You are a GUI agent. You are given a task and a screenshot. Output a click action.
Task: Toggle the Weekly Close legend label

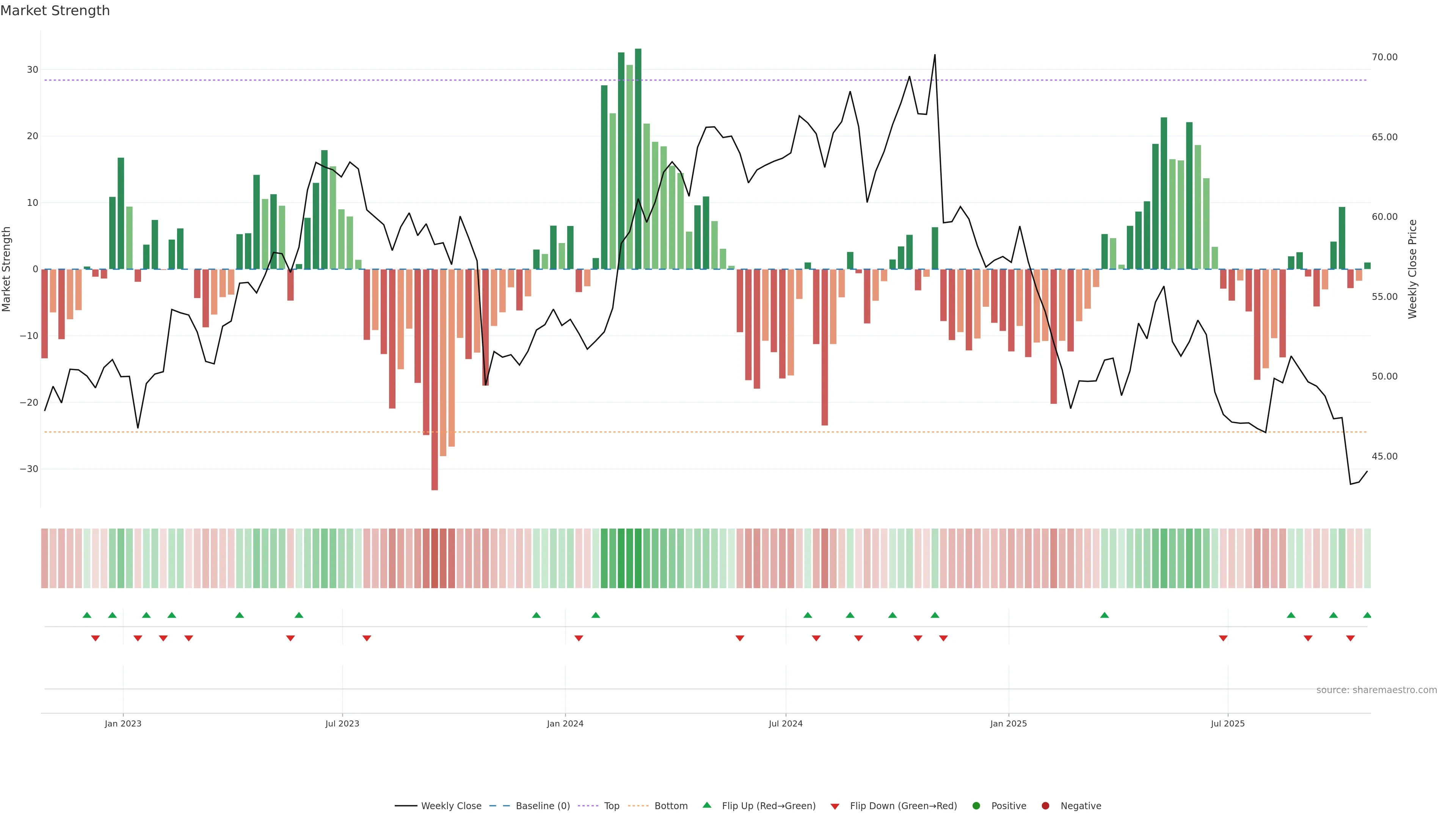[x=451, y=805]
